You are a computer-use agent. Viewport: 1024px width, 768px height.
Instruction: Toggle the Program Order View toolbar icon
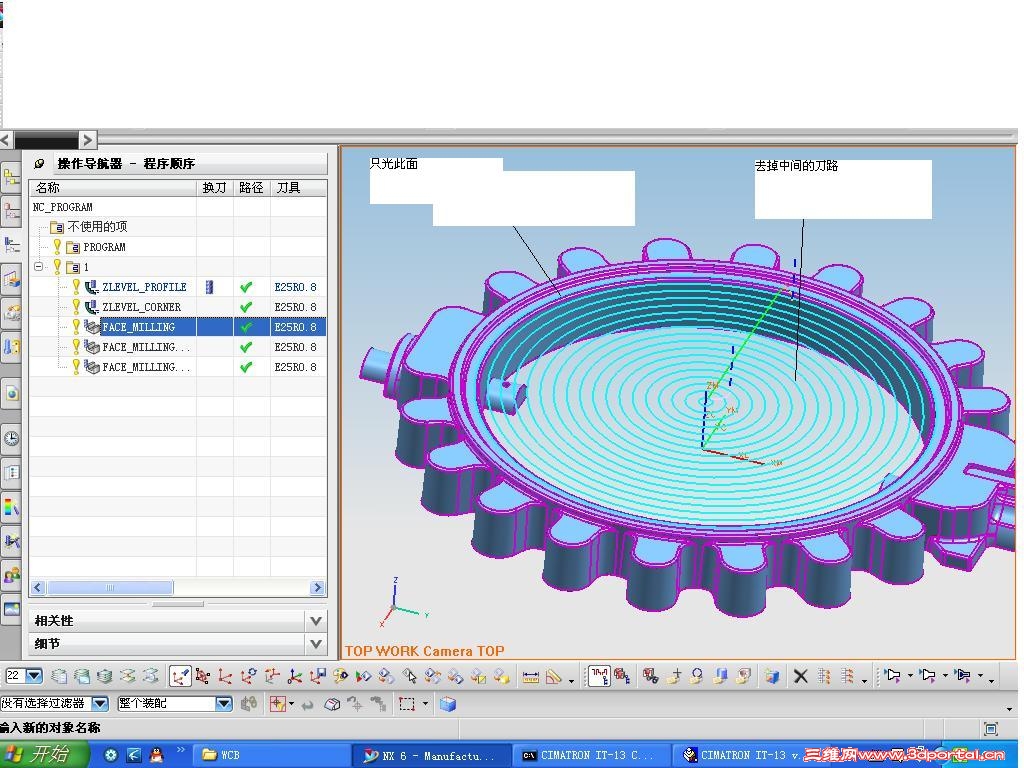point(599,676)
